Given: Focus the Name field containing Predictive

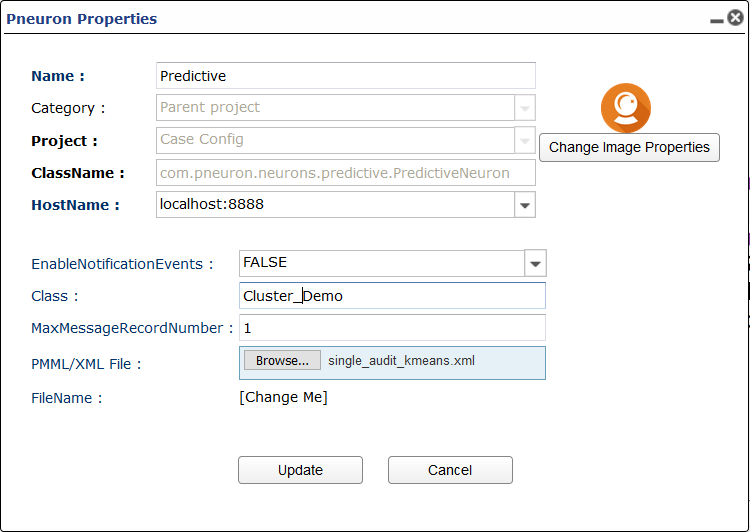Looking at the screenshot, I should pyautogui.click(x=345, y=76).
